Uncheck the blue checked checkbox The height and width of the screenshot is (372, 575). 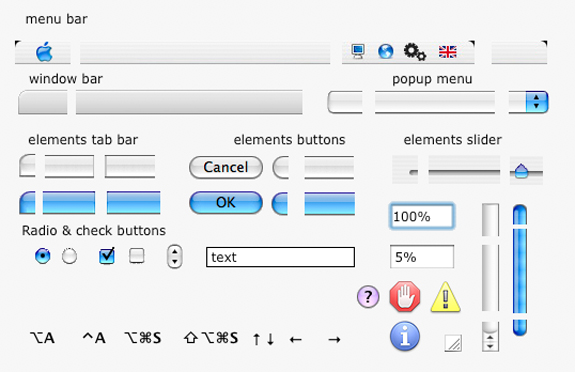pos(107,256)
